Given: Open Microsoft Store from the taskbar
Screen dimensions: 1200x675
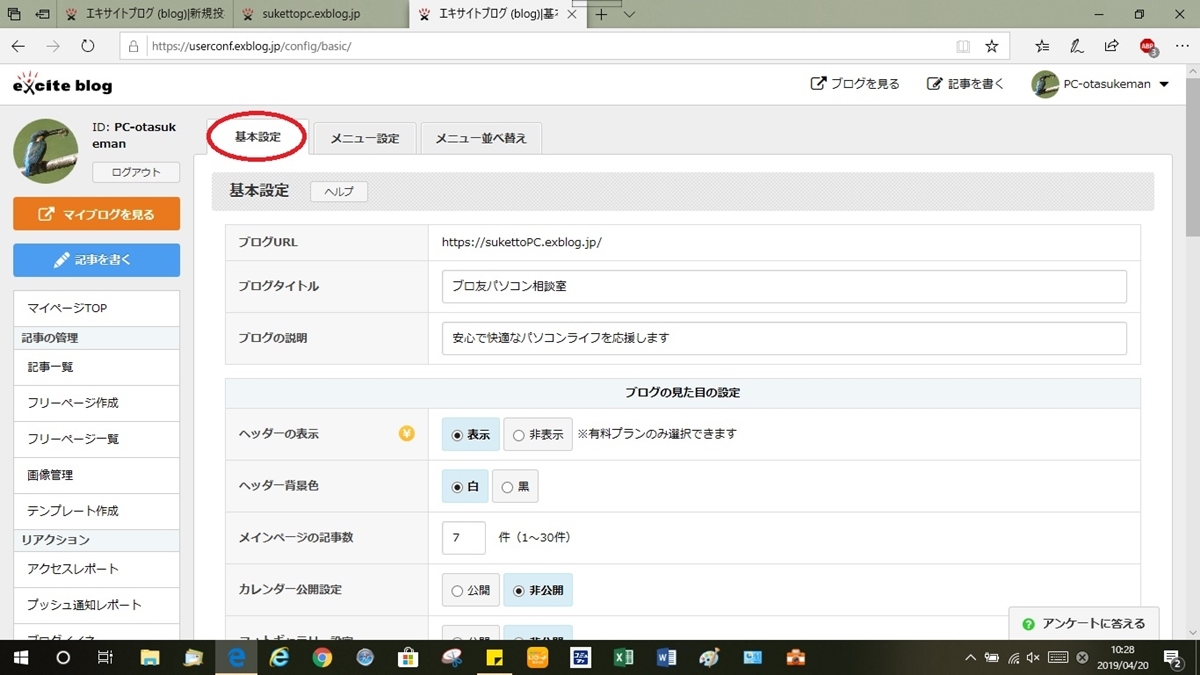Looking at the screenshot, I should point(408,658).
